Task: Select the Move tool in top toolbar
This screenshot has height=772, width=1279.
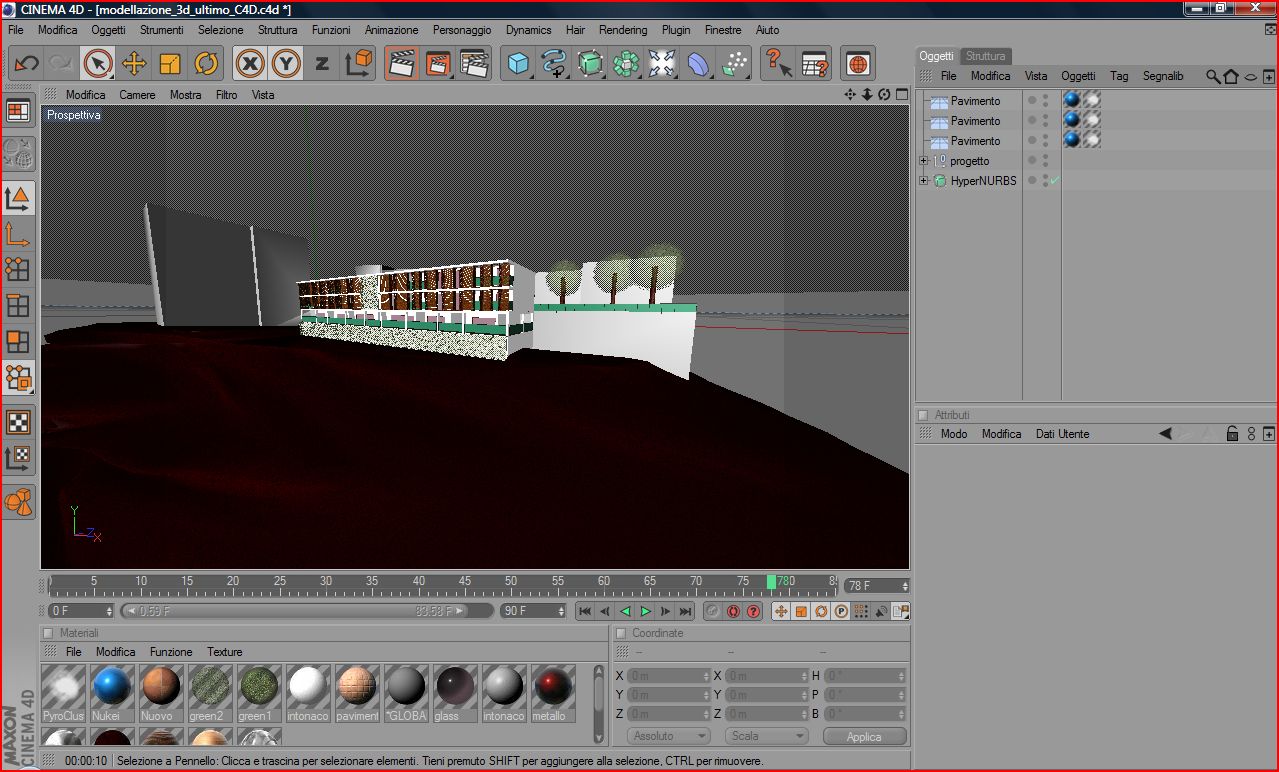Action: [134, 64]
